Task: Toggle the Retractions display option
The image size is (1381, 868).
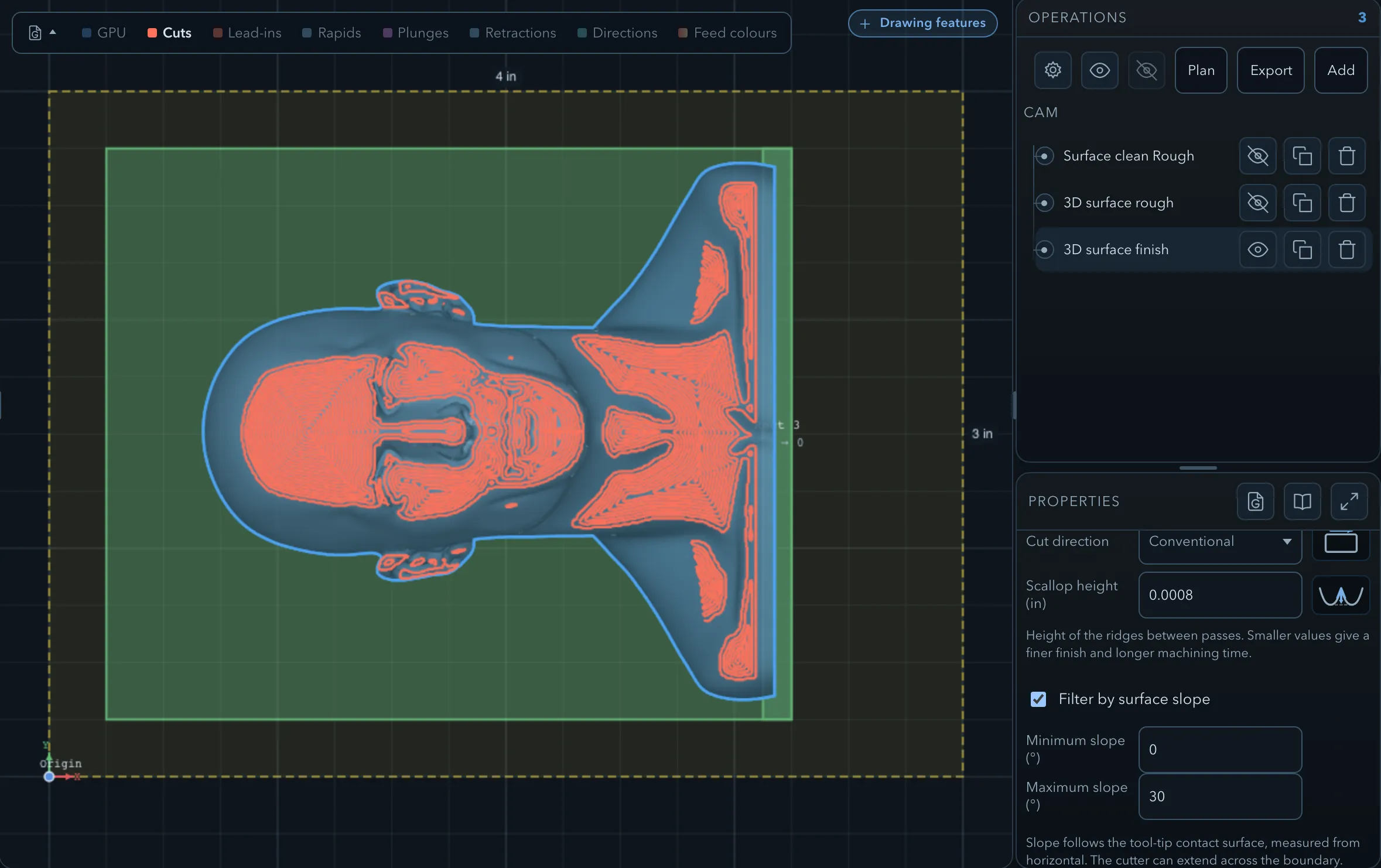Action: [513, 33]
